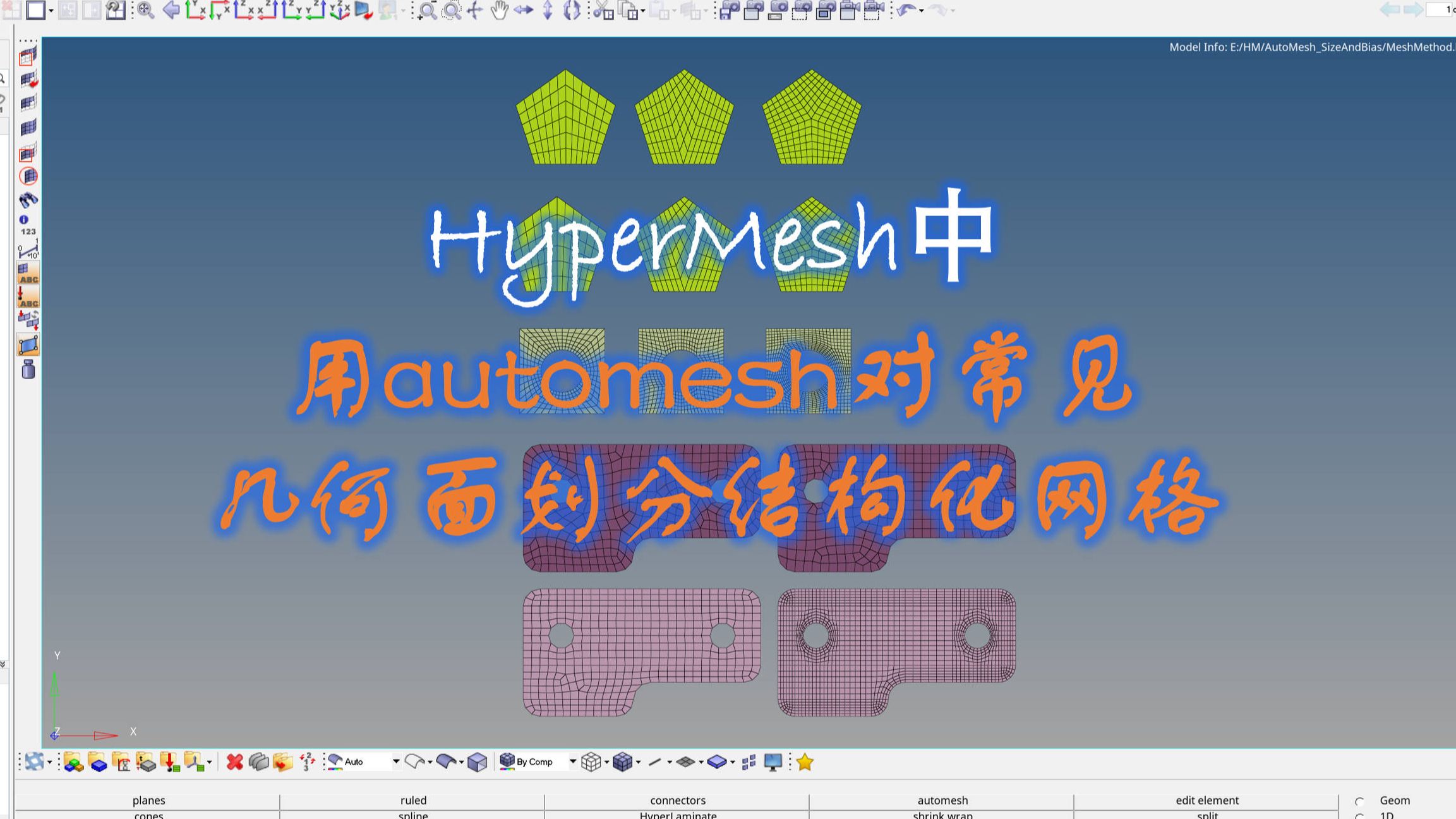
Task: Expand the dropdown arrow next to the shaded geometry icon
Action: [460, 763]
